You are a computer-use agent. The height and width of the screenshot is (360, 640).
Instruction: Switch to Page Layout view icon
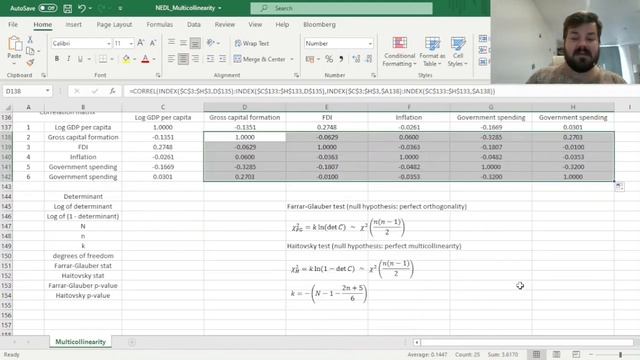coord(556,354)
